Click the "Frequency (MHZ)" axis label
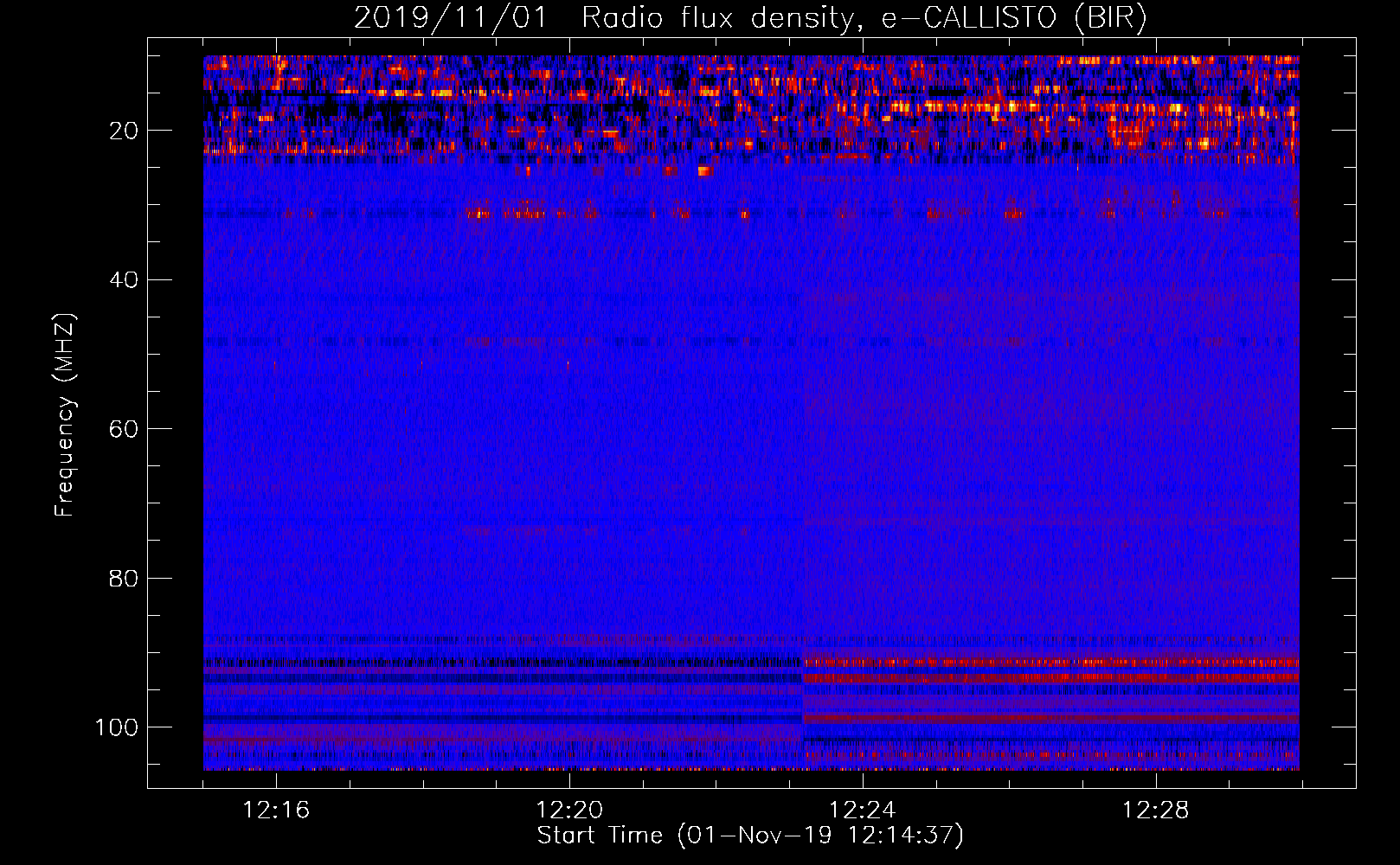1400x865 pixels. click(x=65, y=415)
